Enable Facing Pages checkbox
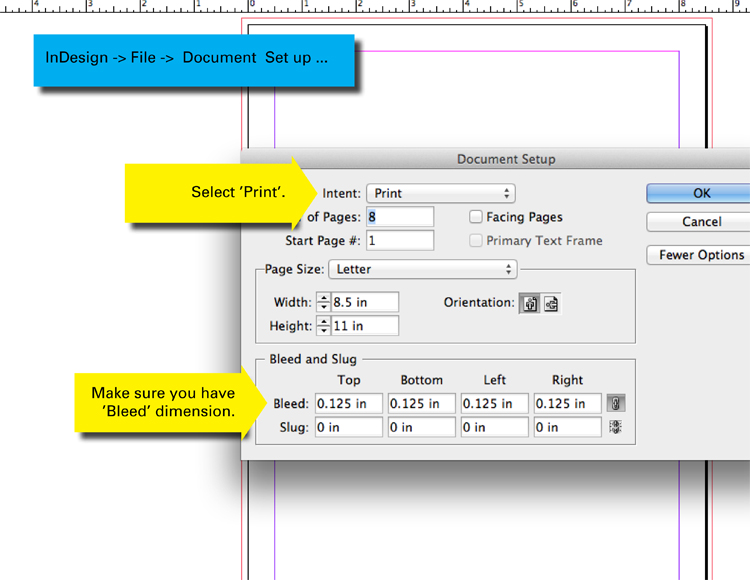750x580 pixels. [x=475, y=217]
